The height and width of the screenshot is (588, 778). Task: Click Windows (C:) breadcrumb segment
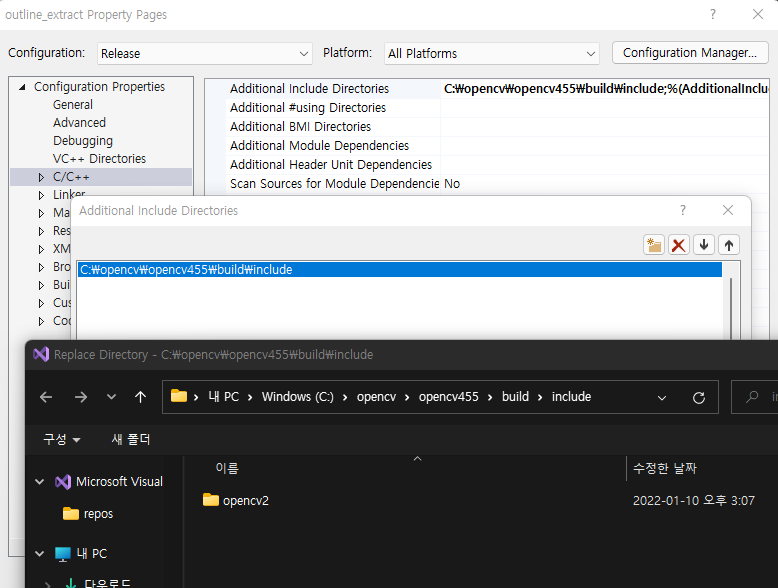coord(298,397)
